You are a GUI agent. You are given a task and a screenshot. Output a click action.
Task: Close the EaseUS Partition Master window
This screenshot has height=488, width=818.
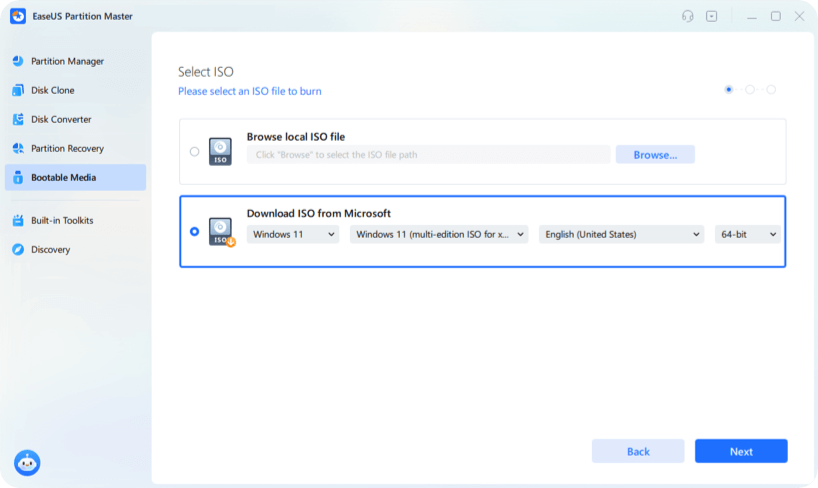799,16
